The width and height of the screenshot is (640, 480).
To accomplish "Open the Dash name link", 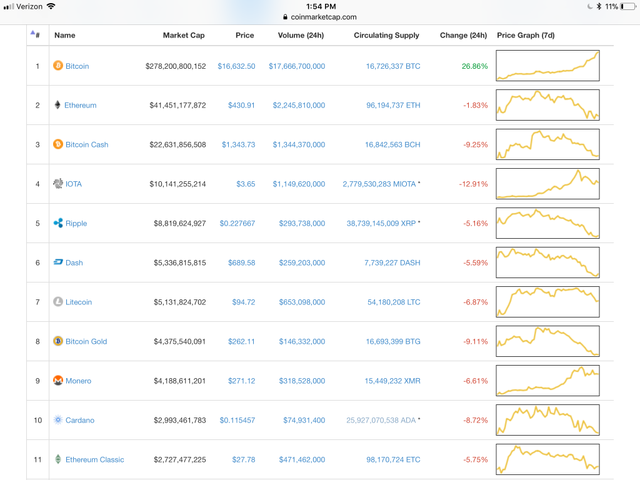I will pos(74,263).
